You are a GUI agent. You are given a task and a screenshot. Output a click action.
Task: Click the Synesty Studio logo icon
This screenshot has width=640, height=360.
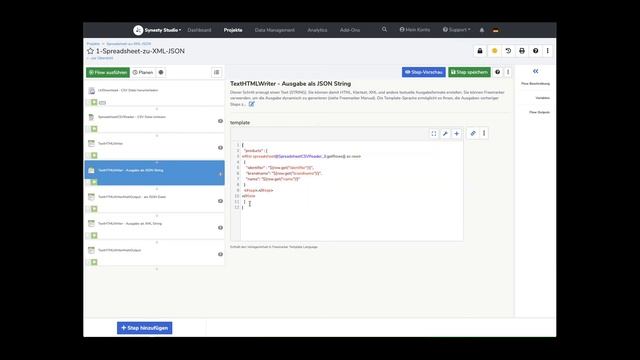[138, 30]
